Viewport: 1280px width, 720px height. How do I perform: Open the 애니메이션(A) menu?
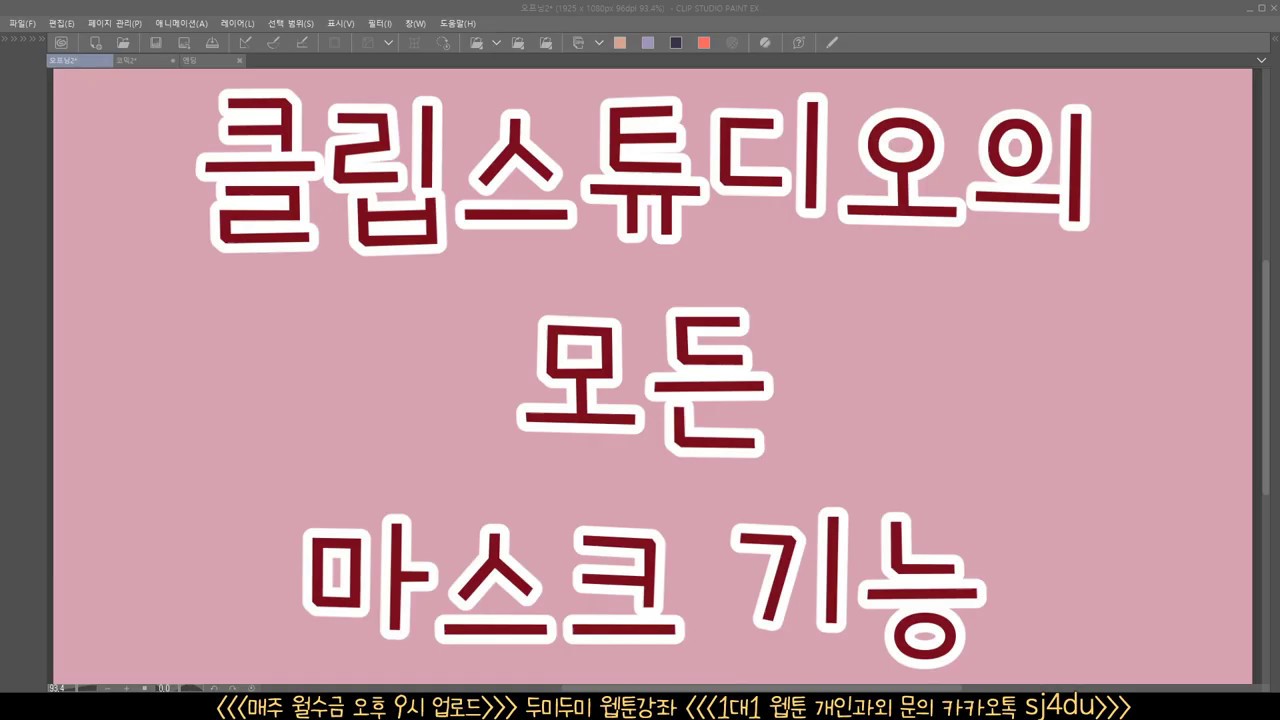[x=181, y=23]
